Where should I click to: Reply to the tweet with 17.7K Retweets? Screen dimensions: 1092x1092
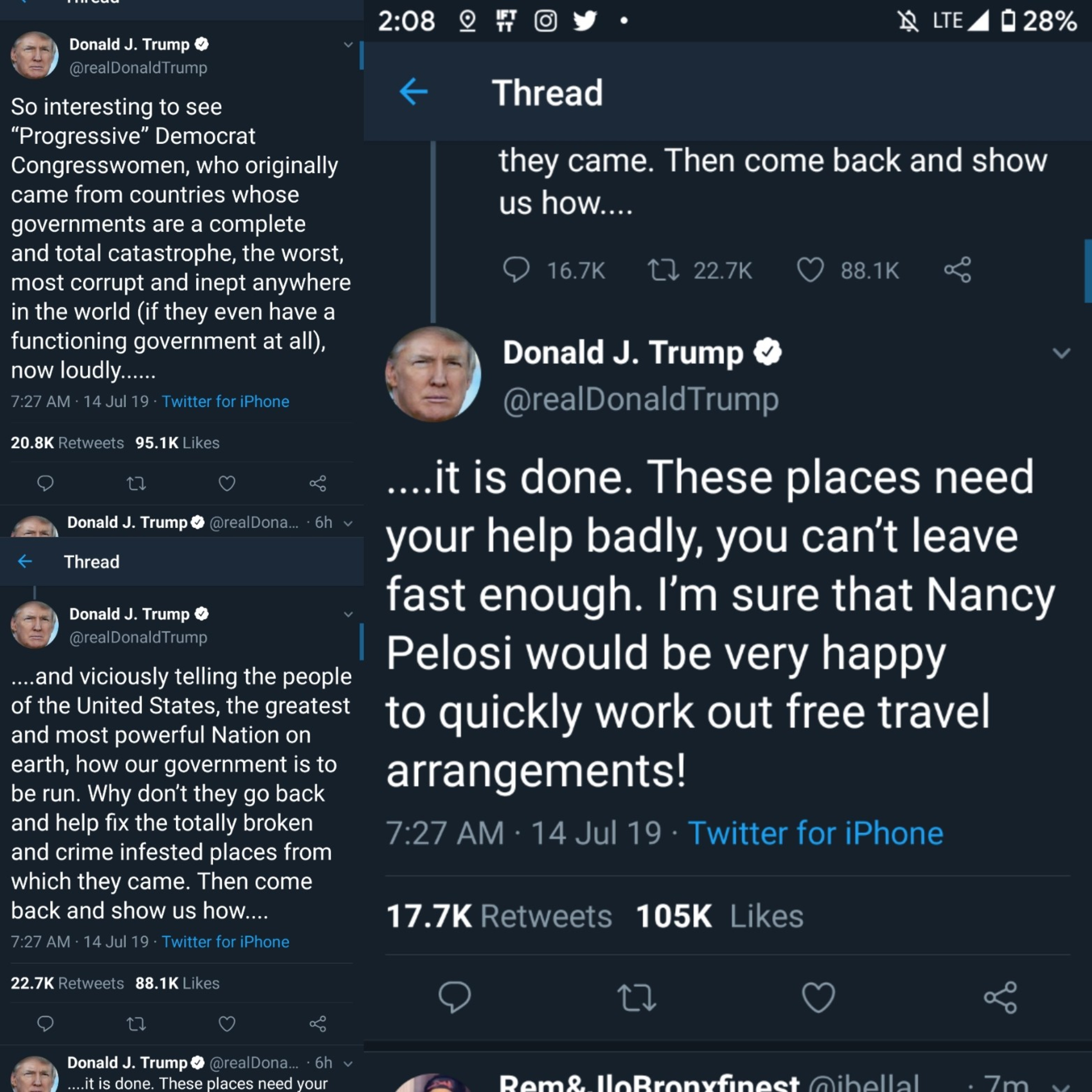tap(454, 997)
